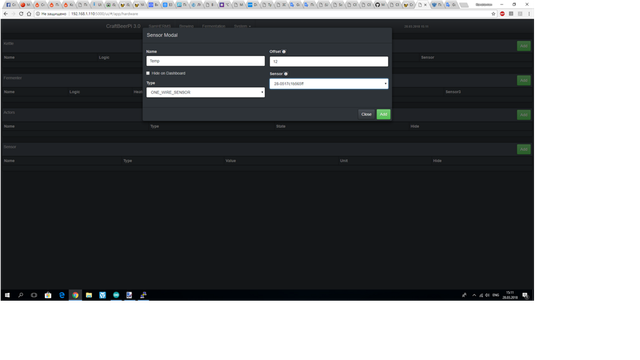Image resolution: width=640 pixels, height=360 pixels.
Task: Show hidden system tray icons chevron
Action: [x=474, y=295]
